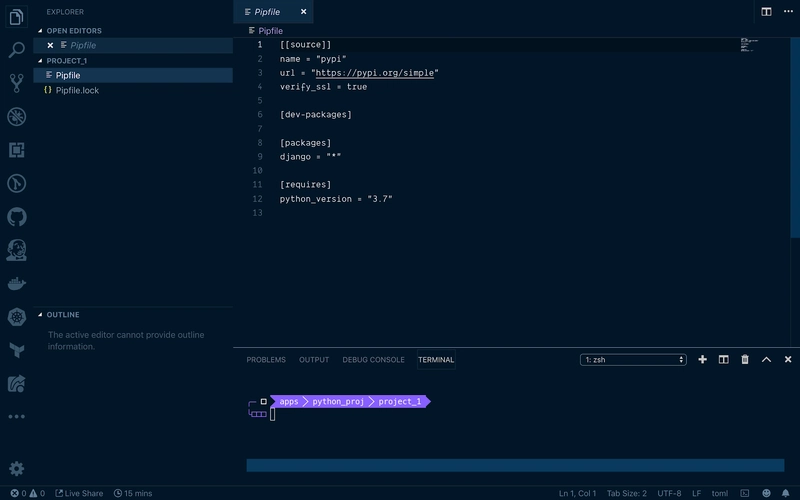Image resolution: width=800 pixels, height=500 pixels.
Task: Open the Debug view in activity bar
Action: click(x=16, y=117)
